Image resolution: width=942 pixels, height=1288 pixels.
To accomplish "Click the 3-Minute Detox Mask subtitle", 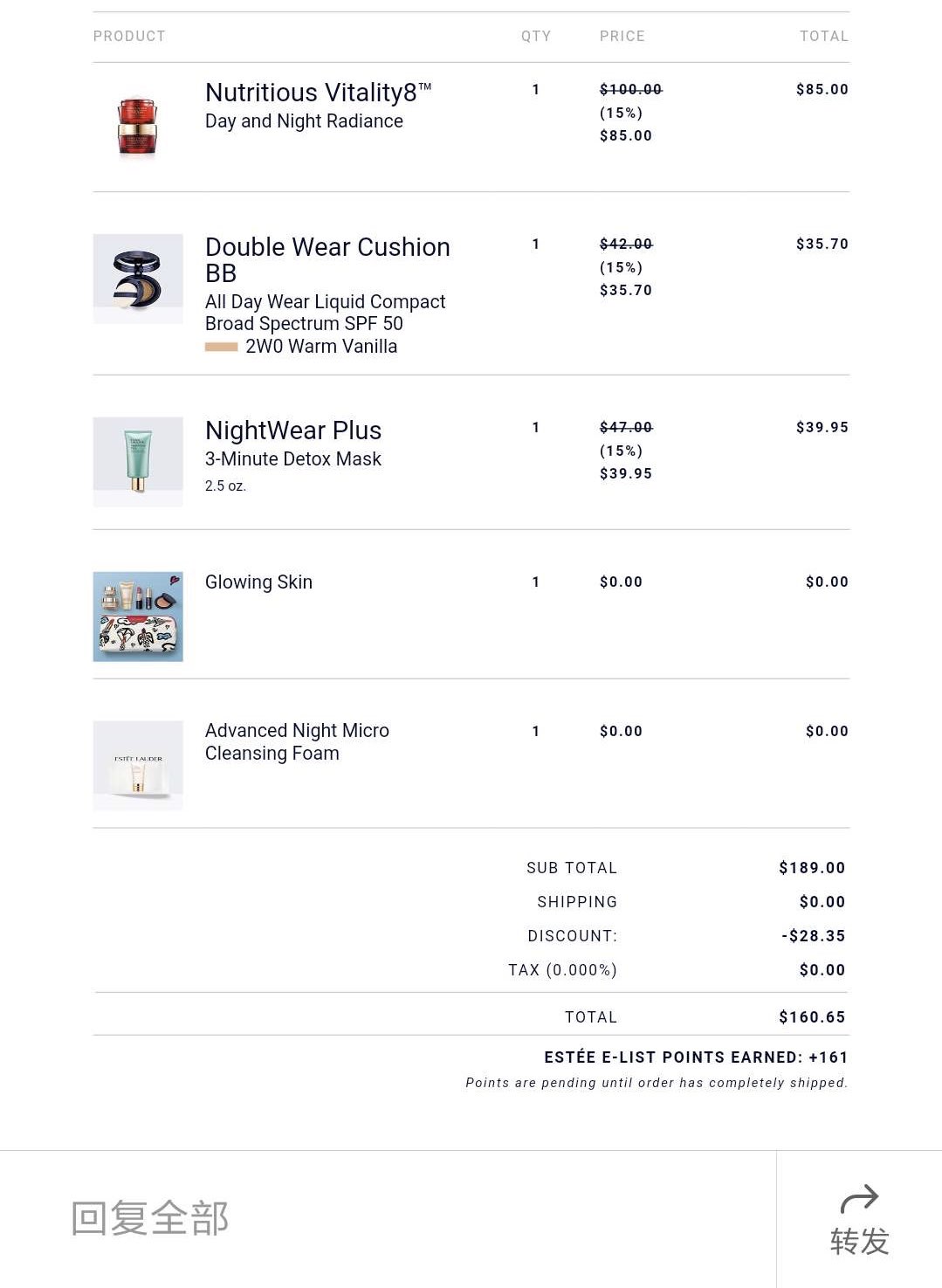I will pyautogui.click(x=293, y=459).
